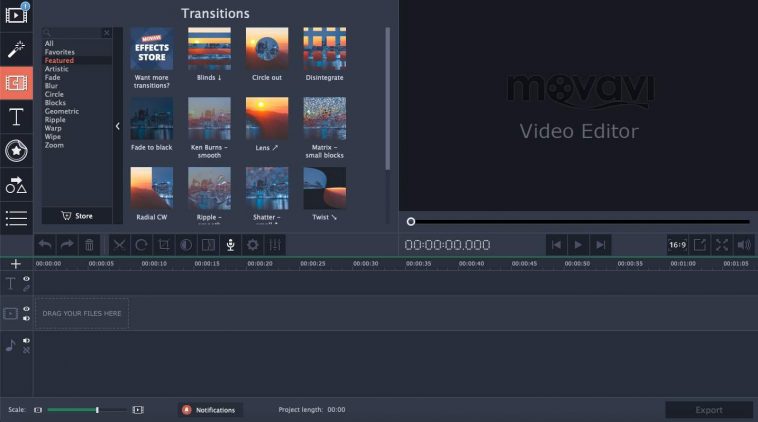Mute the audio track
The image size is (758, 422).
[27, 341]
